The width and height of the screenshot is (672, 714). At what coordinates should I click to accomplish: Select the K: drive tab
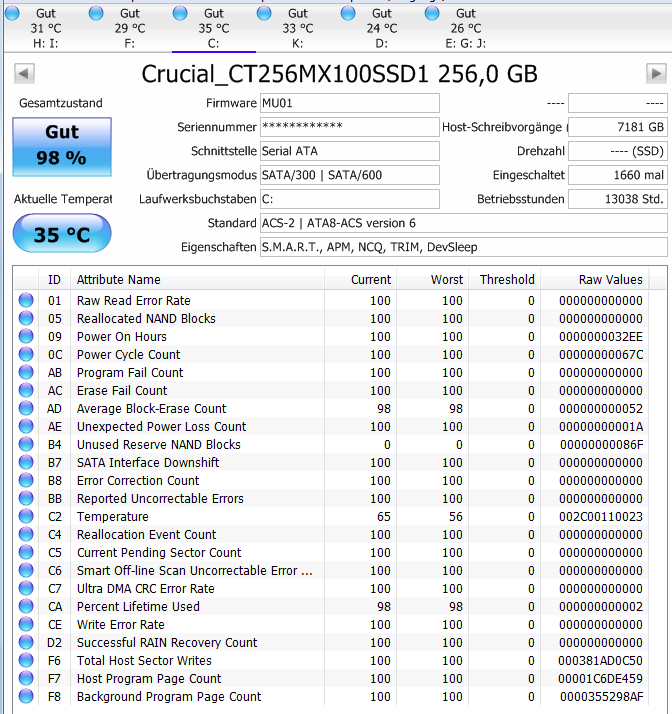[298, 28]
